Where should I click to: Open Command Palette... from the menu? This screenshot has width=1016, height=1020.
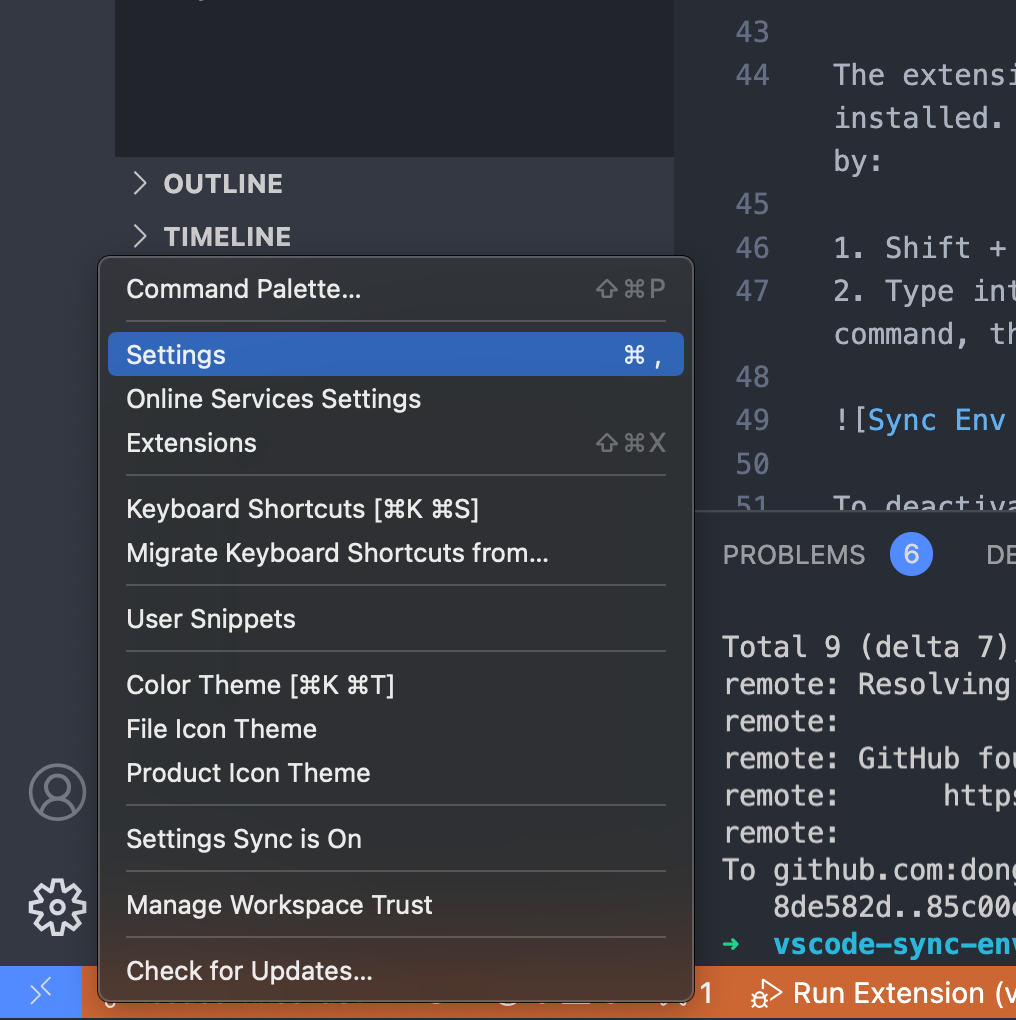coord(395,289)
